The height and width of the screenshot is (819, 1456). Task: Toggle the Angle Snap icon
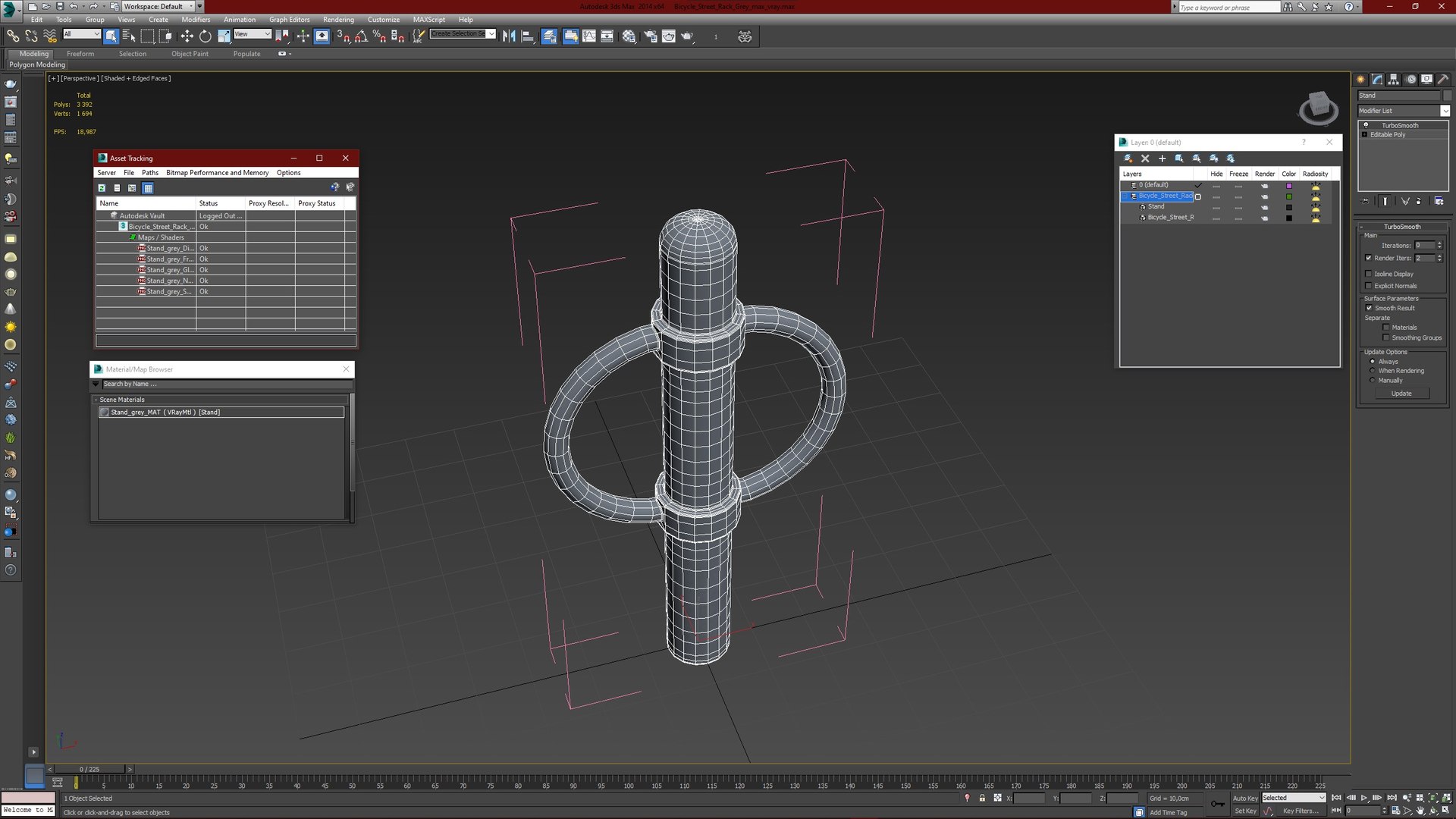point(361,36)
